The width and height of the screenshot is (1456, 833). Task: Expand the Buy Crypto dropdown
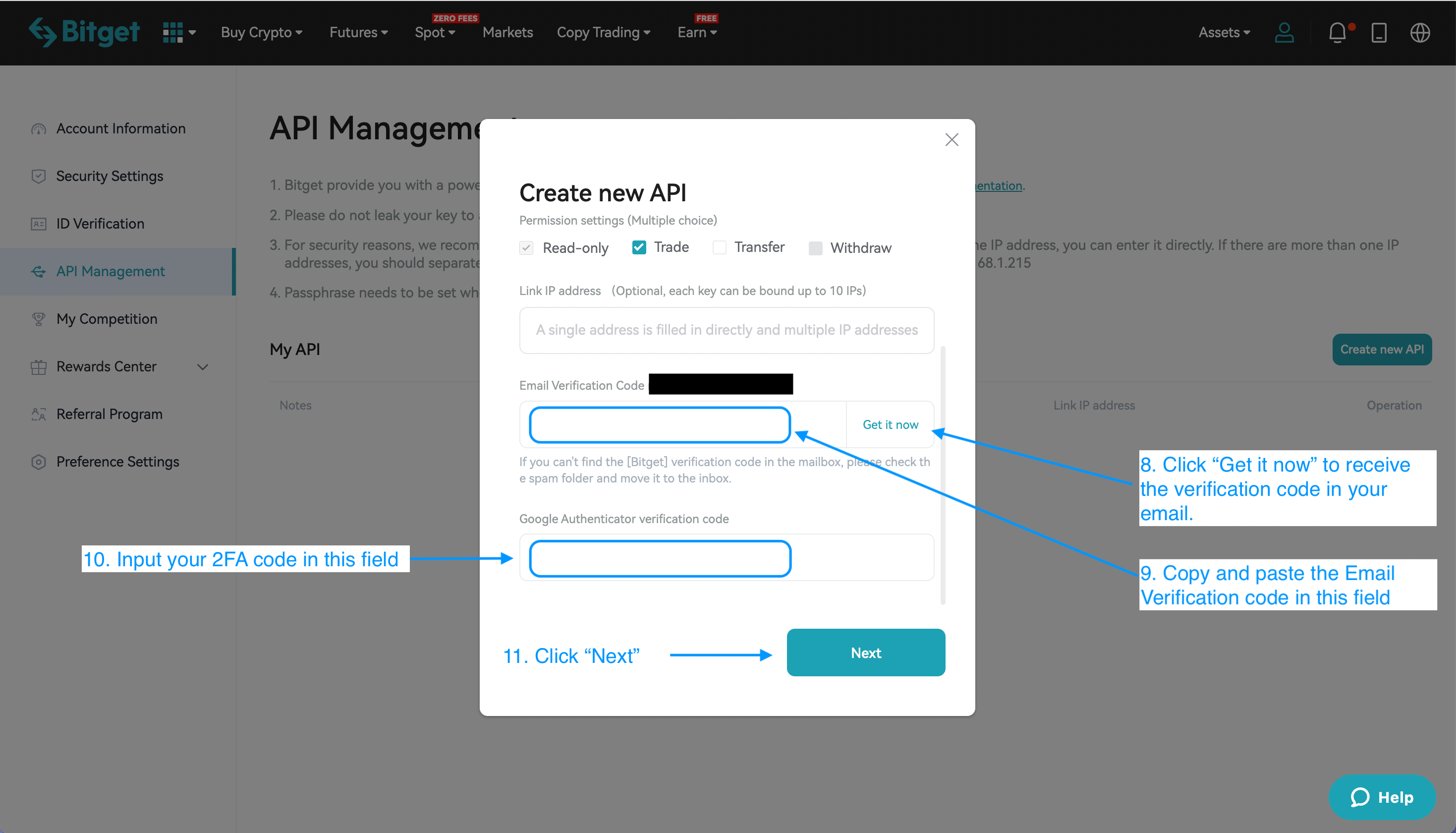pyautogui.click(x=262, y=33)
